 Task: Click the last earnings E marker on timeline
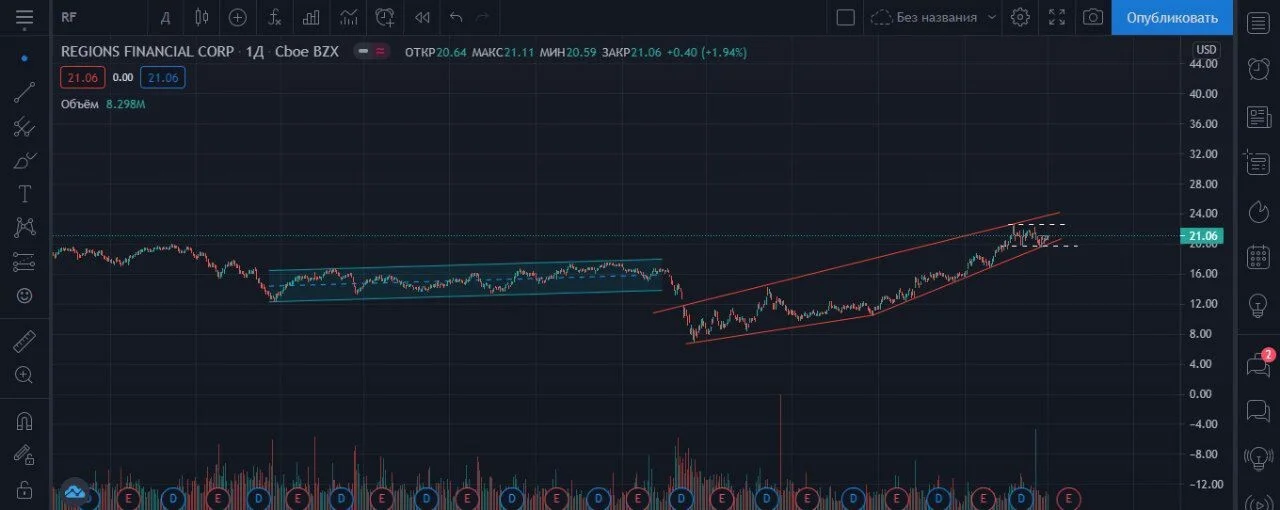click(x=1069, y=497)
